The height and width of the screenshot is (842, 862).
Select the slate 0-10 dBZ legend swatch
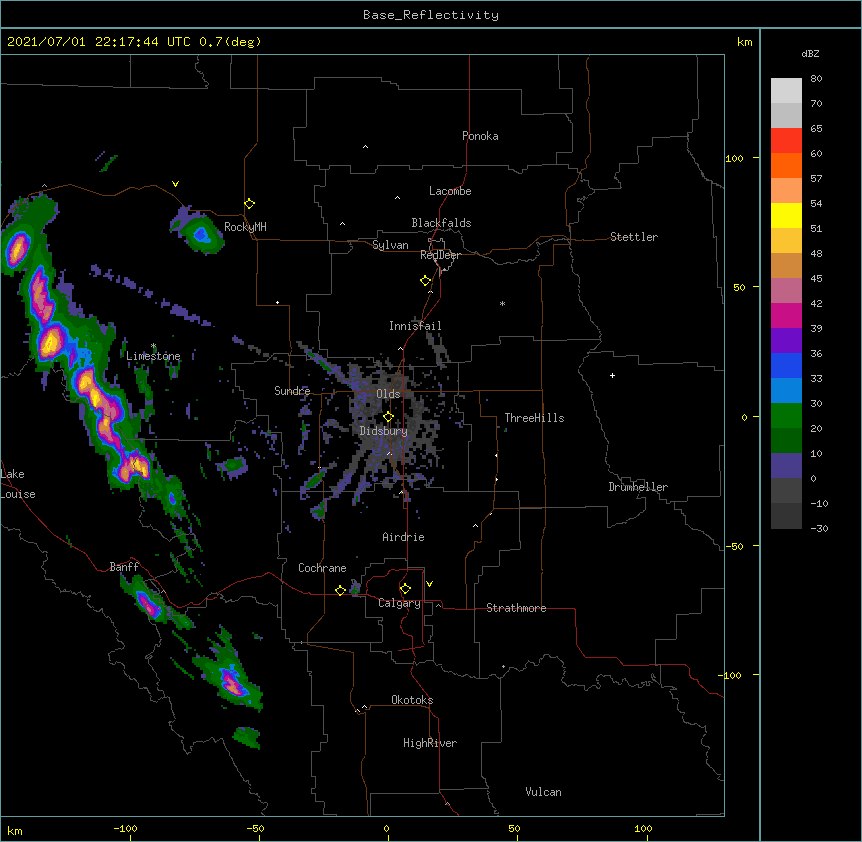click(786, 466)
